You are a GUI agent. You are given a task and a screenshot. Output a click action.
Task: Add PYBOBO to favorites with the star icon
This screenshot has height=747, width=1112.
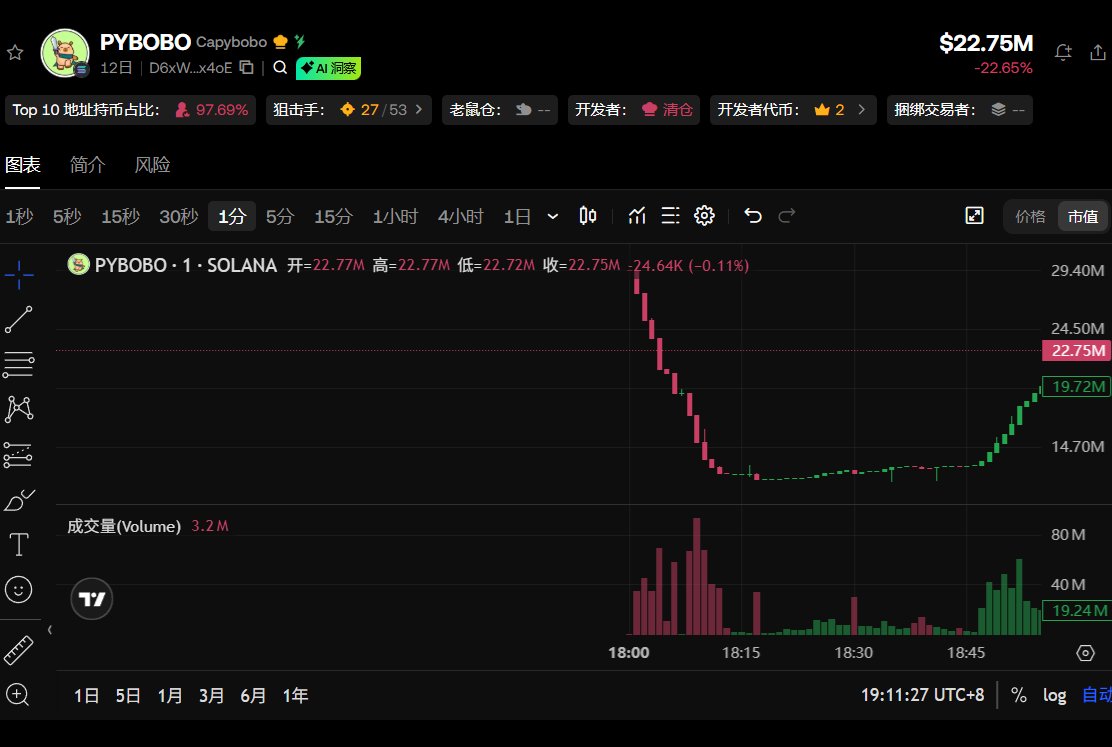click(15, 52)
